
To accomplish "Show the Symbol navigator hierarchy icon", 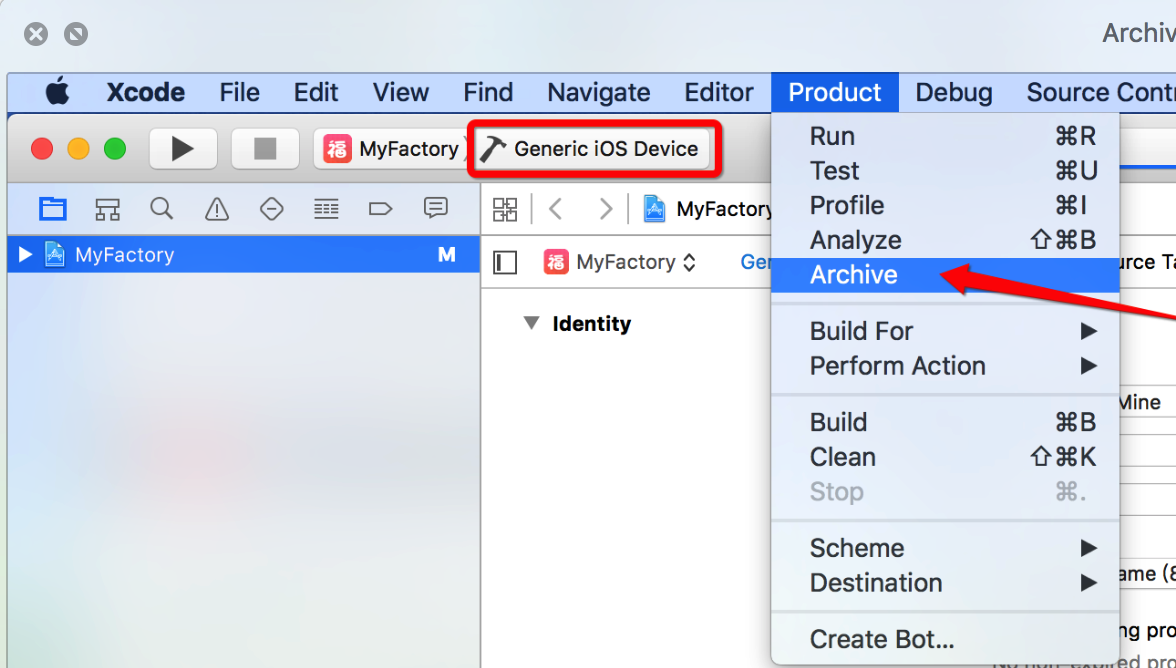I will click(x=107, y=208).
